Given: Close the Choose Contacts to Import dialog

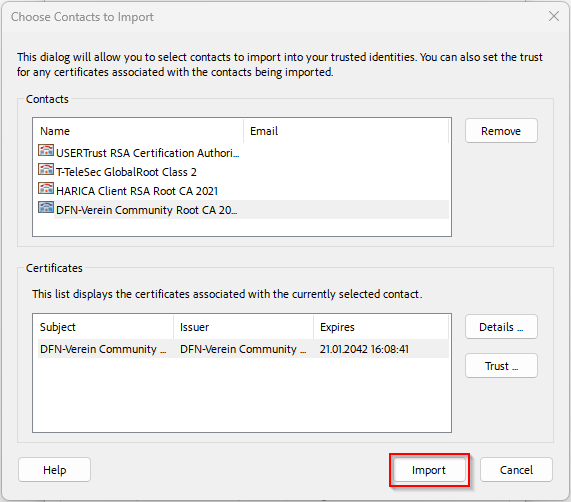Looking at the screenshot, I should click(554, 16).
